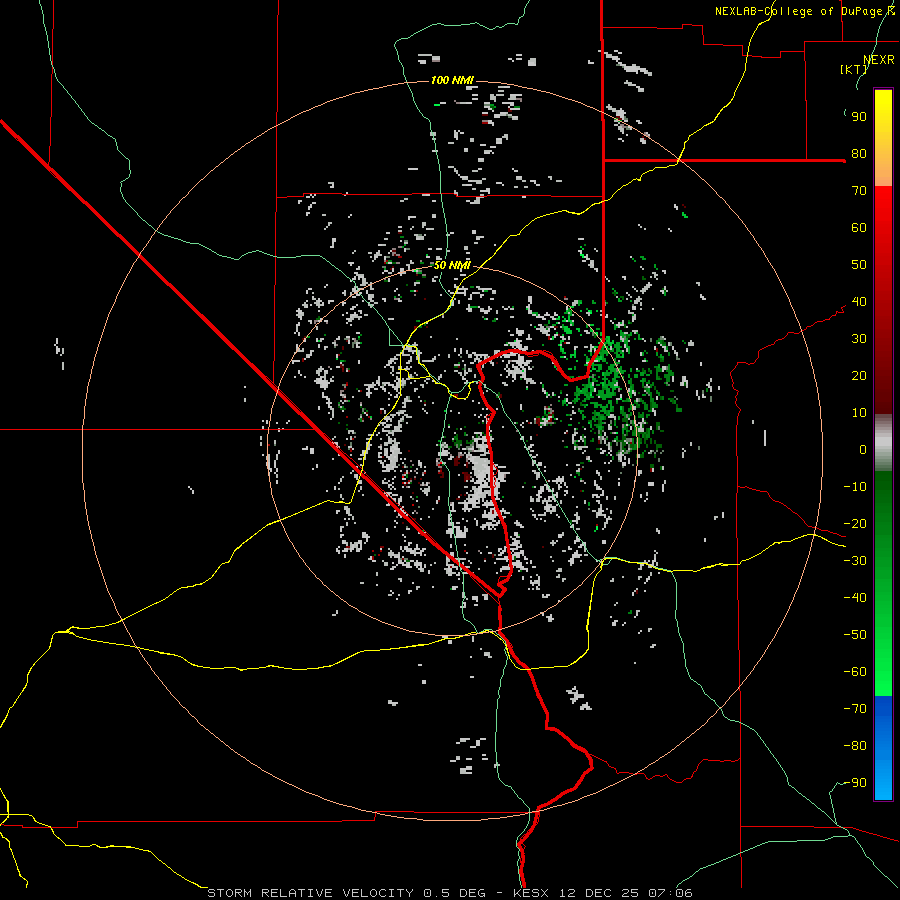Click the STORM RELATIVE VELOCITY title text

pos(313,893)
